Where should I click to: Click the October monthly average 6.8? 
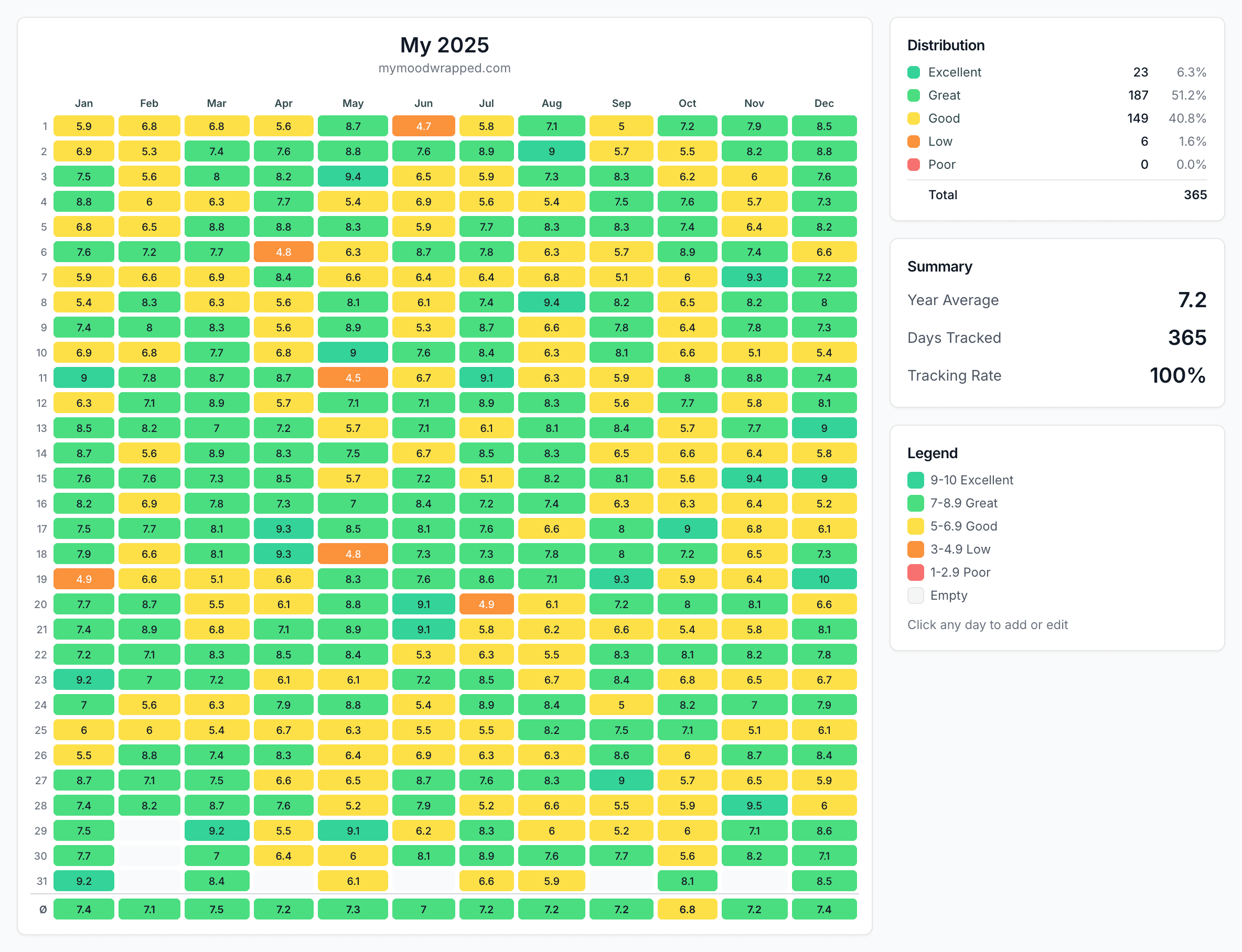pos(687,910)
